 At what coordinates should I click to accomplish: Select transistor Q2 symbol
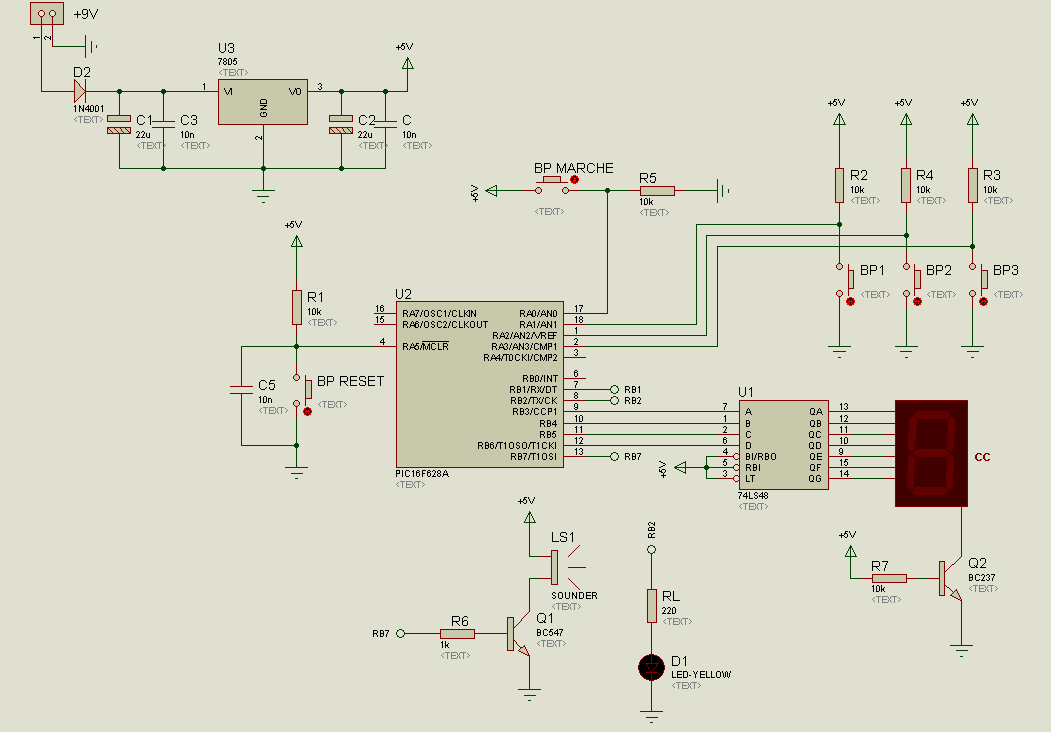coord(950,580)
